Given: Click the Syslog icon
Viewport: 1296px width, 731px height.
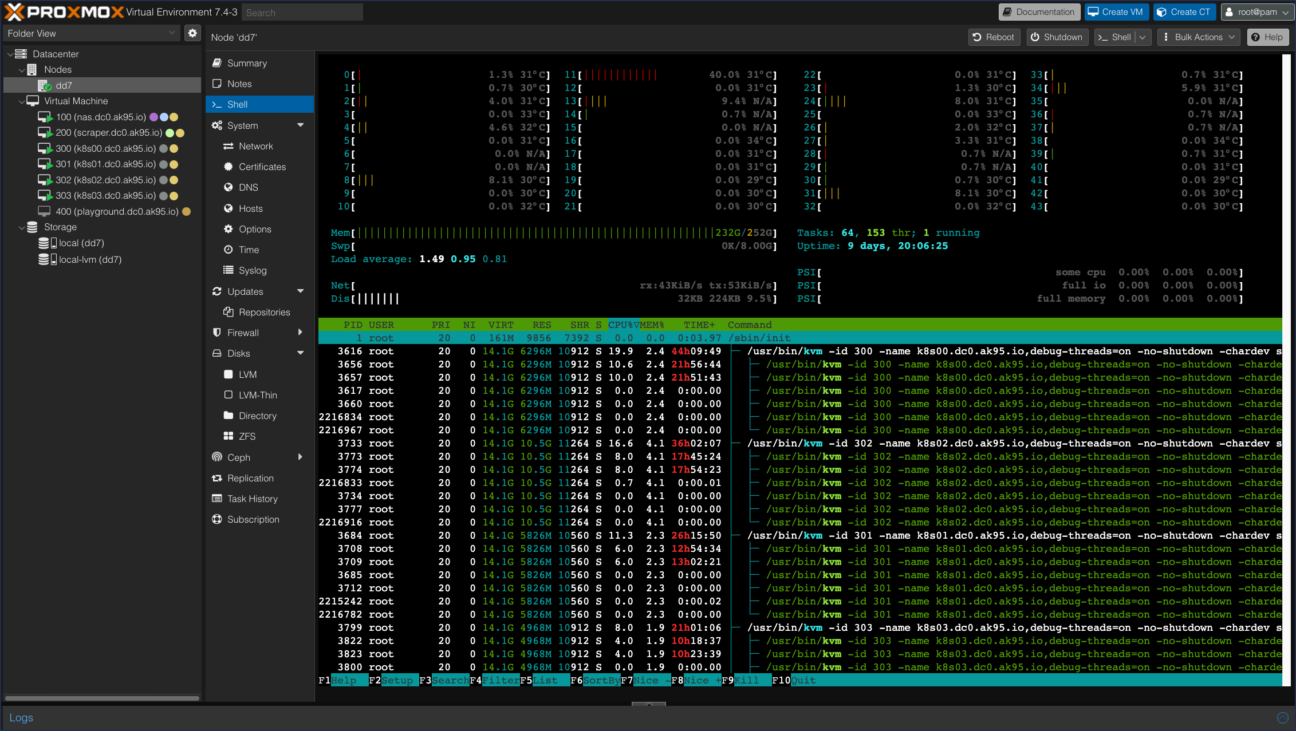Looking at the screenshot, I should click(x=228, y=270).
